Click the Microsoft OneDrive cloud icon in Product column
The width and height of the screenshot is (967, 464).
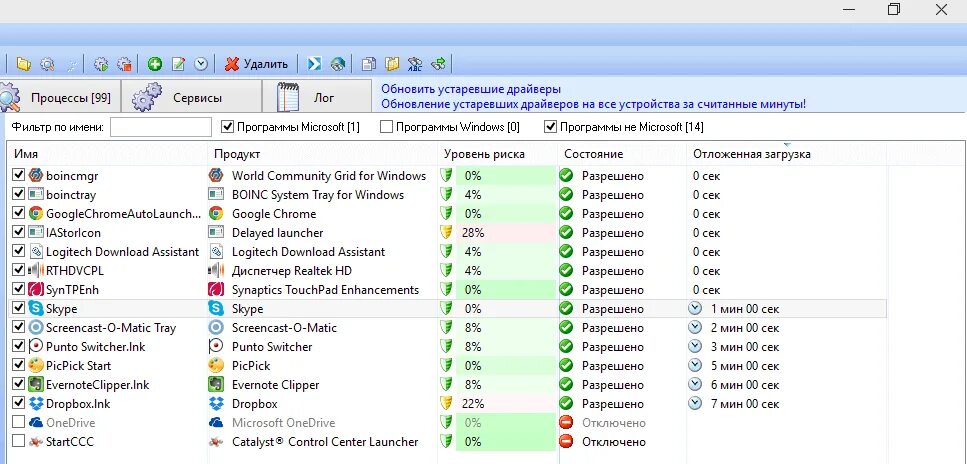216,423
